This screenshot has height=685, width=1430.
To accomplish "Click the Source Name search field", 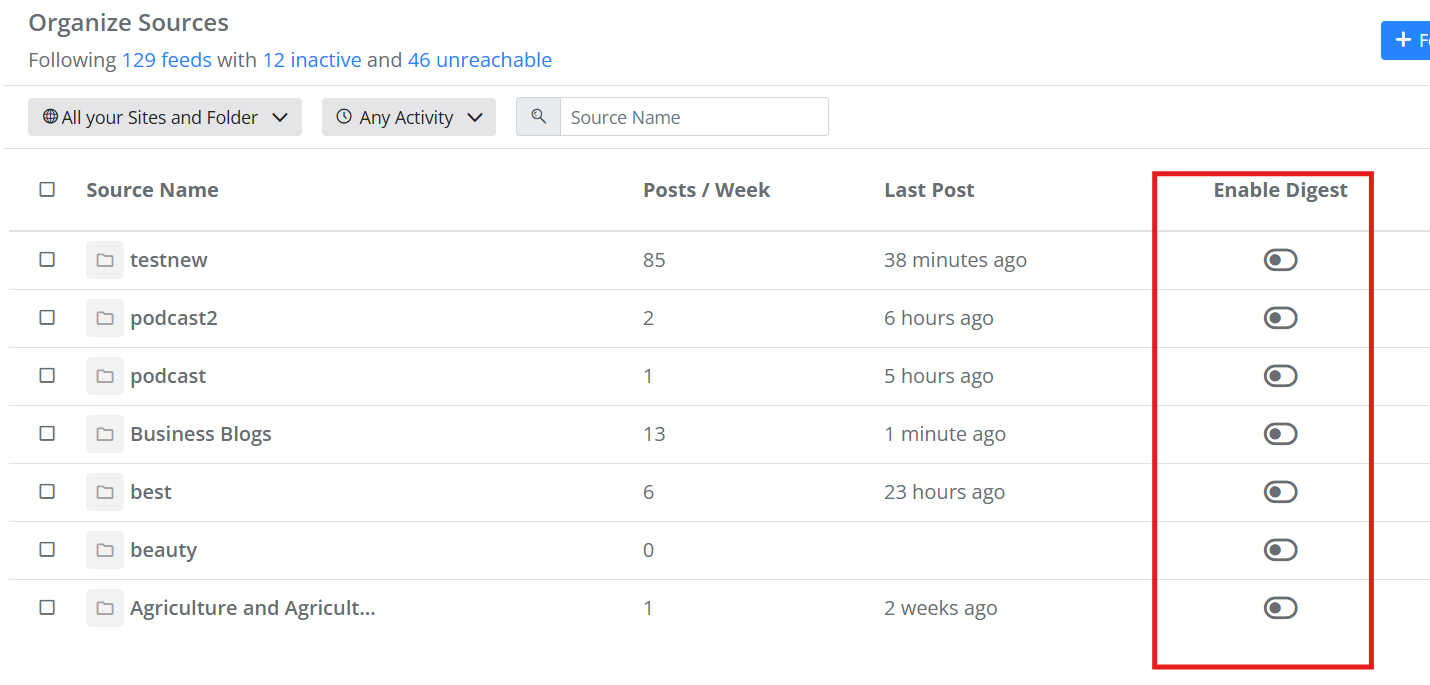I will click(x=693, y=117).
